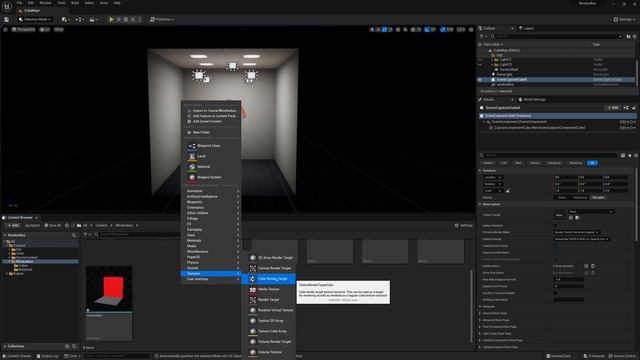Select Texture Cube Array
Screen dimensions: 640x360
[x=269, y=331]
